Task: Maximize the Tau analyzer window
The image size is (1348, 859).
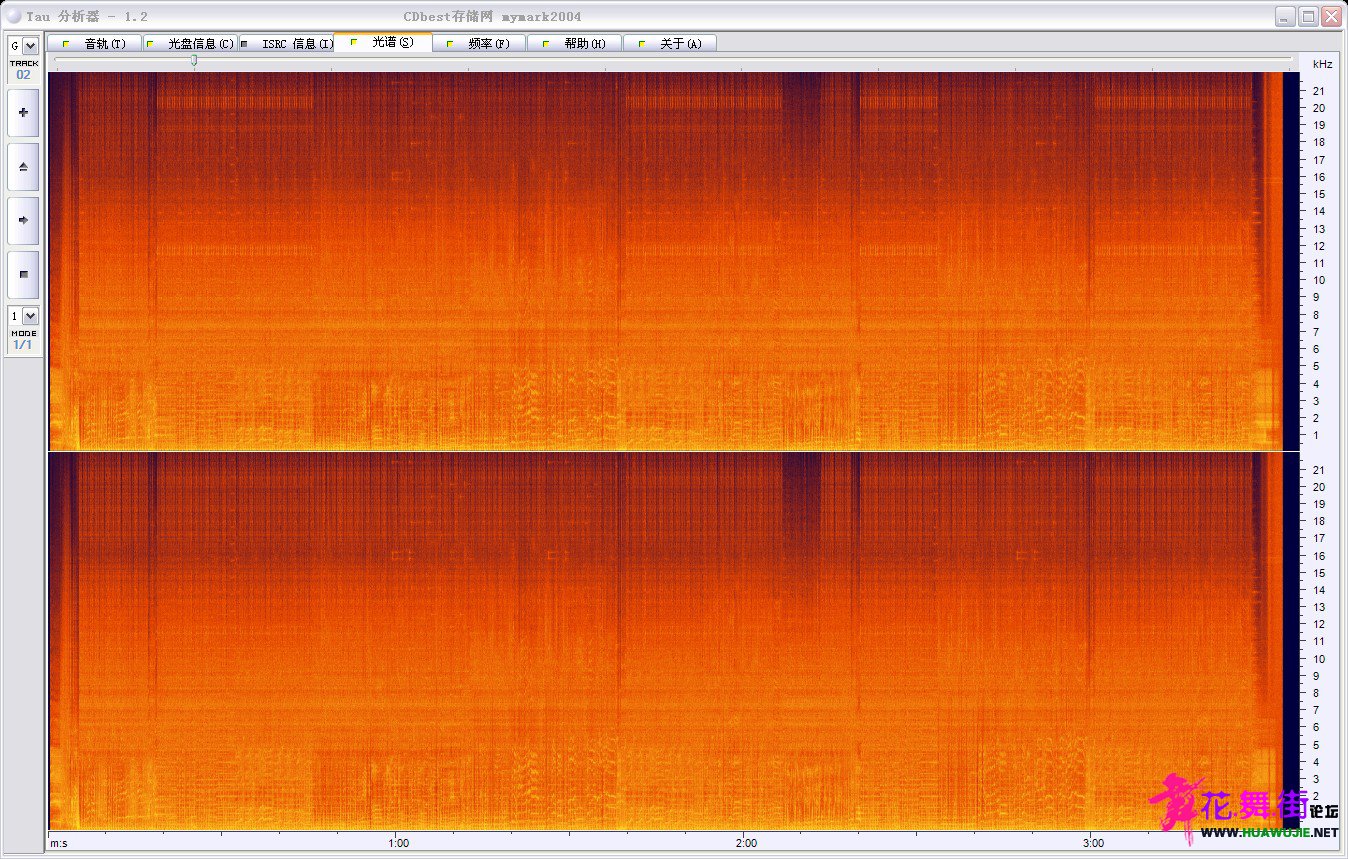Action: pyautogui.click(x=1308, y=16)
